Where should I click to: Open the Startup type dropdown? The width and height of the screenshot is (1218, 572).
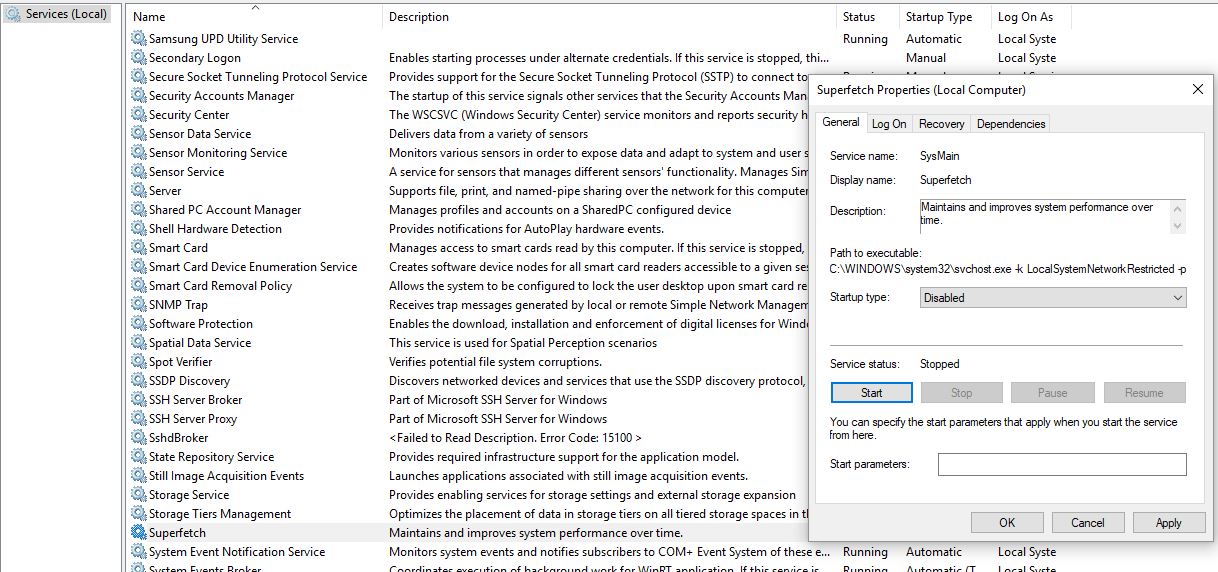(1052, 298)
